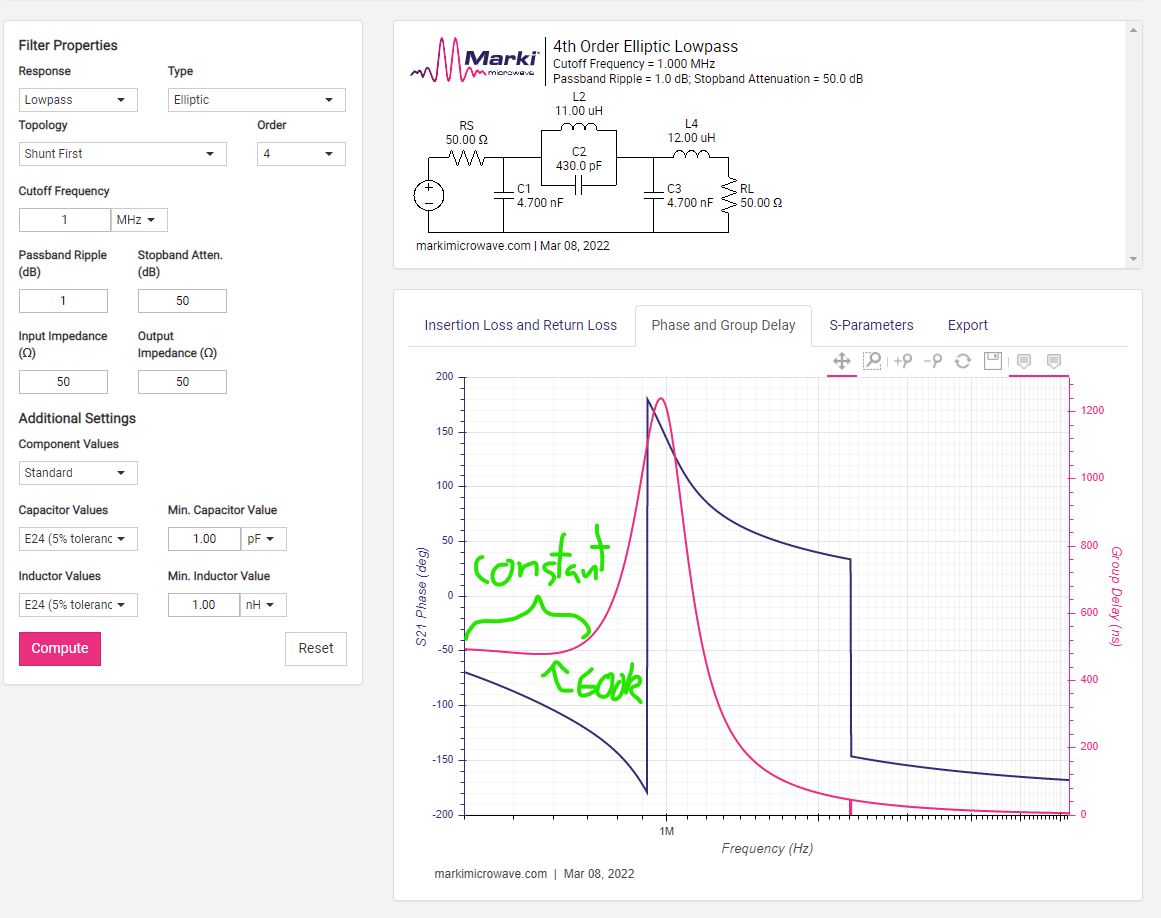
Task: Save the plot using floppy disk icon
Action: tap(993, 361)
